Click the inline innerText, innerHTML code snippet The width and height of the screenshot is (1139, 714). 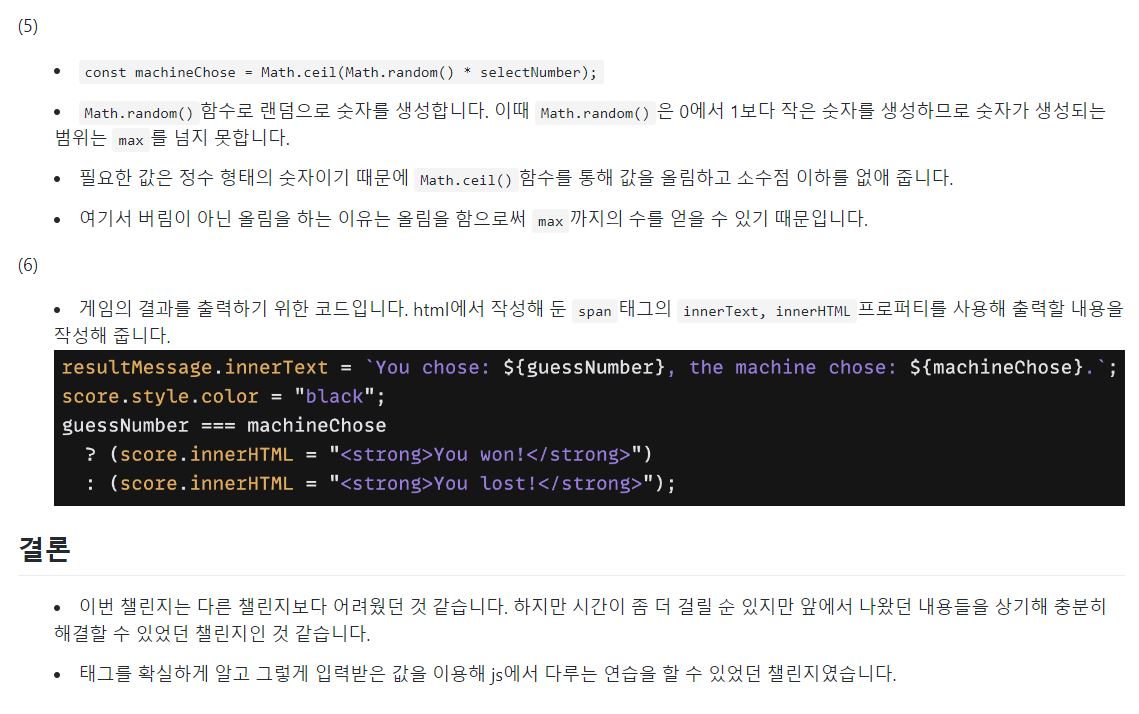point(766,311)
